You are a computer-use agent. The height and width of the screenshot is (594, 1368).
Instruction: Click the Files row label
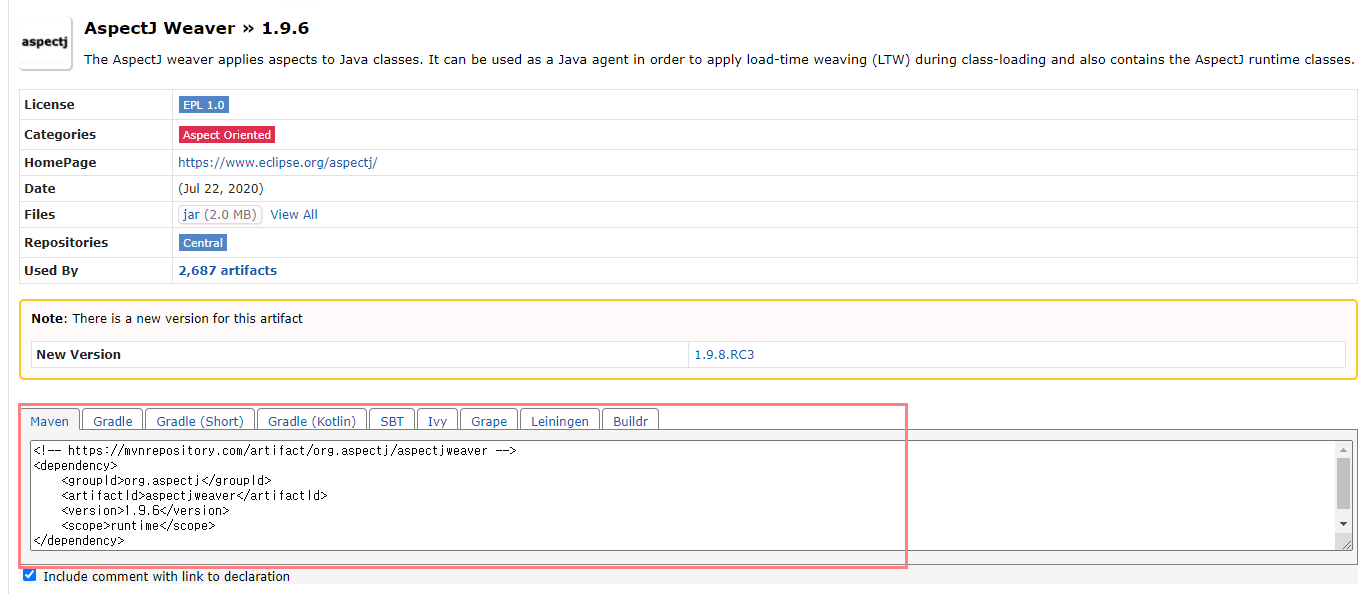[40, 214]
